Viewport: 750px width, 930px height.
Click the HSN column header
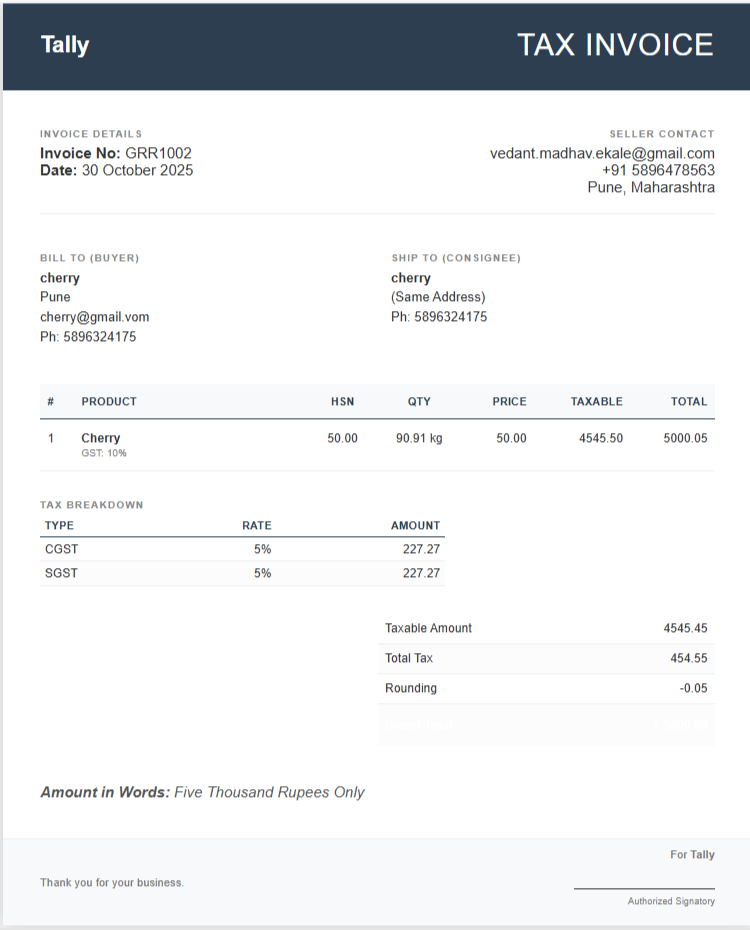(x=342, y=401)
